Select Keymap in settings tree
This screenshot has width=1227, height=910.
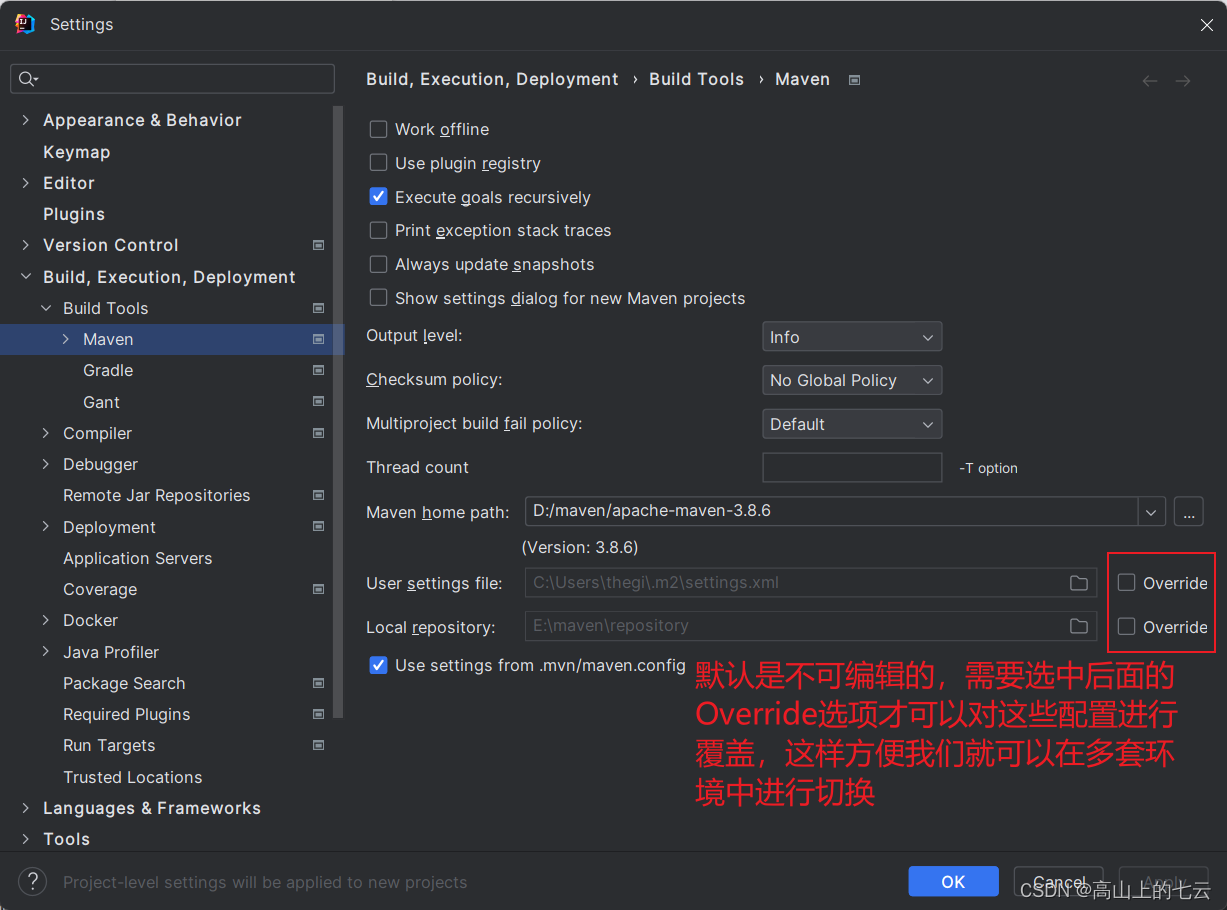[77, 152]
